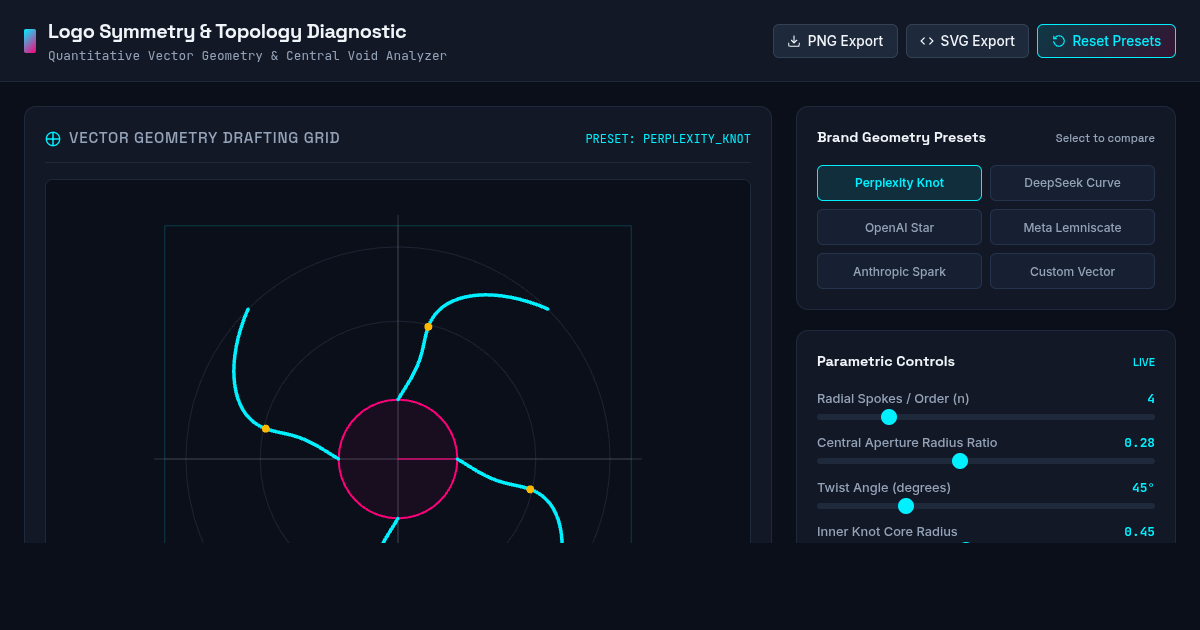Click the Radial Spokes value 4
The image size is (1200, 630).
click(1151, 399)
